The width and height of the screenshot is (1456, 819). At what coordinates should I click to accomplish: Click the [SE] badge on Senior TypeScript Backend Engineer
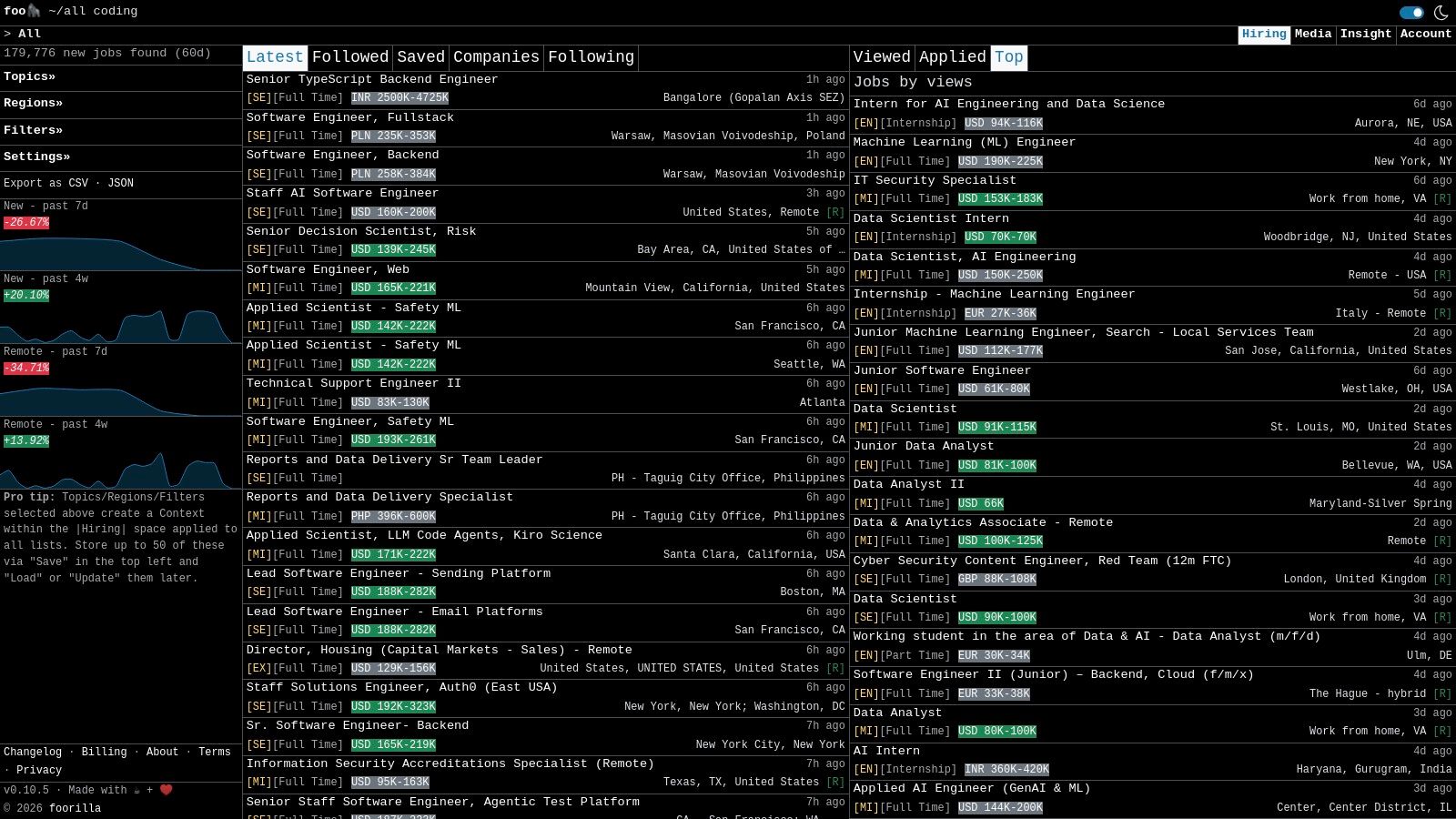[258, 97]
